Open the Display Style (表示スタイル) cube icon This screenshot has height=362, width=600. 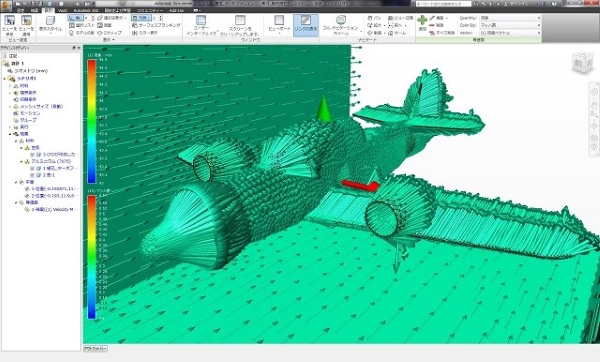pos(50,20)
